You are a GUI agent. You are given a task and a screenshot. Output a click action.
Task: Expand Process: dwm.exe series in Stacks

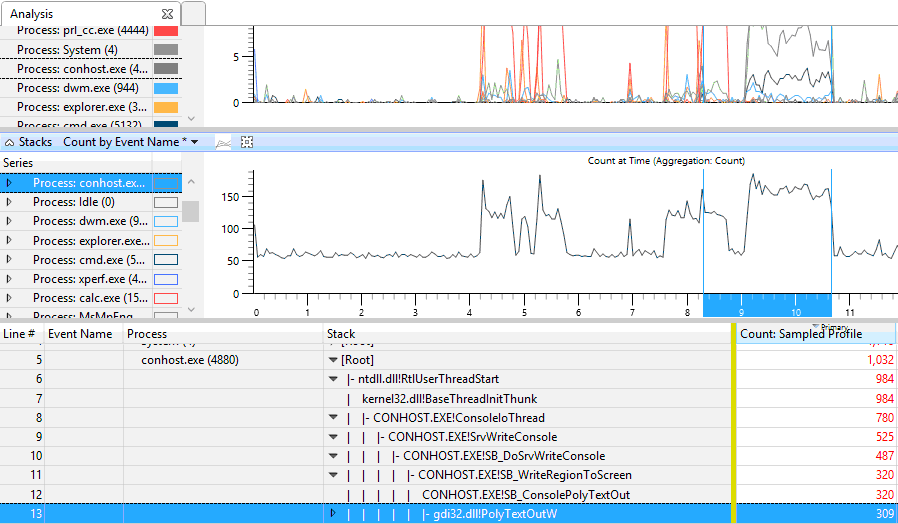coord(9,220)
